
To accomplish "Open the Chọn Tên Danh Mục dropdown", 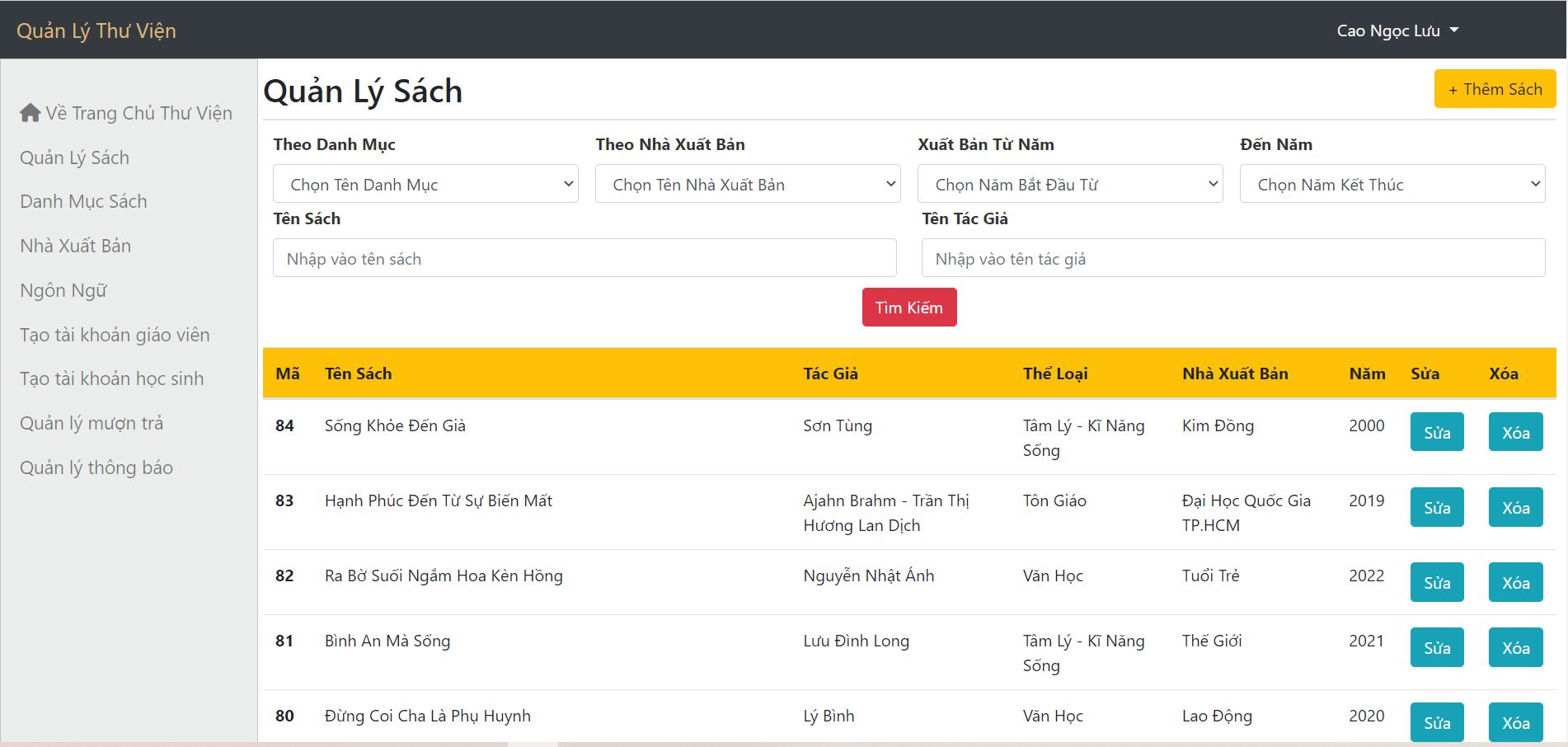I will click(x=425, y=183).
